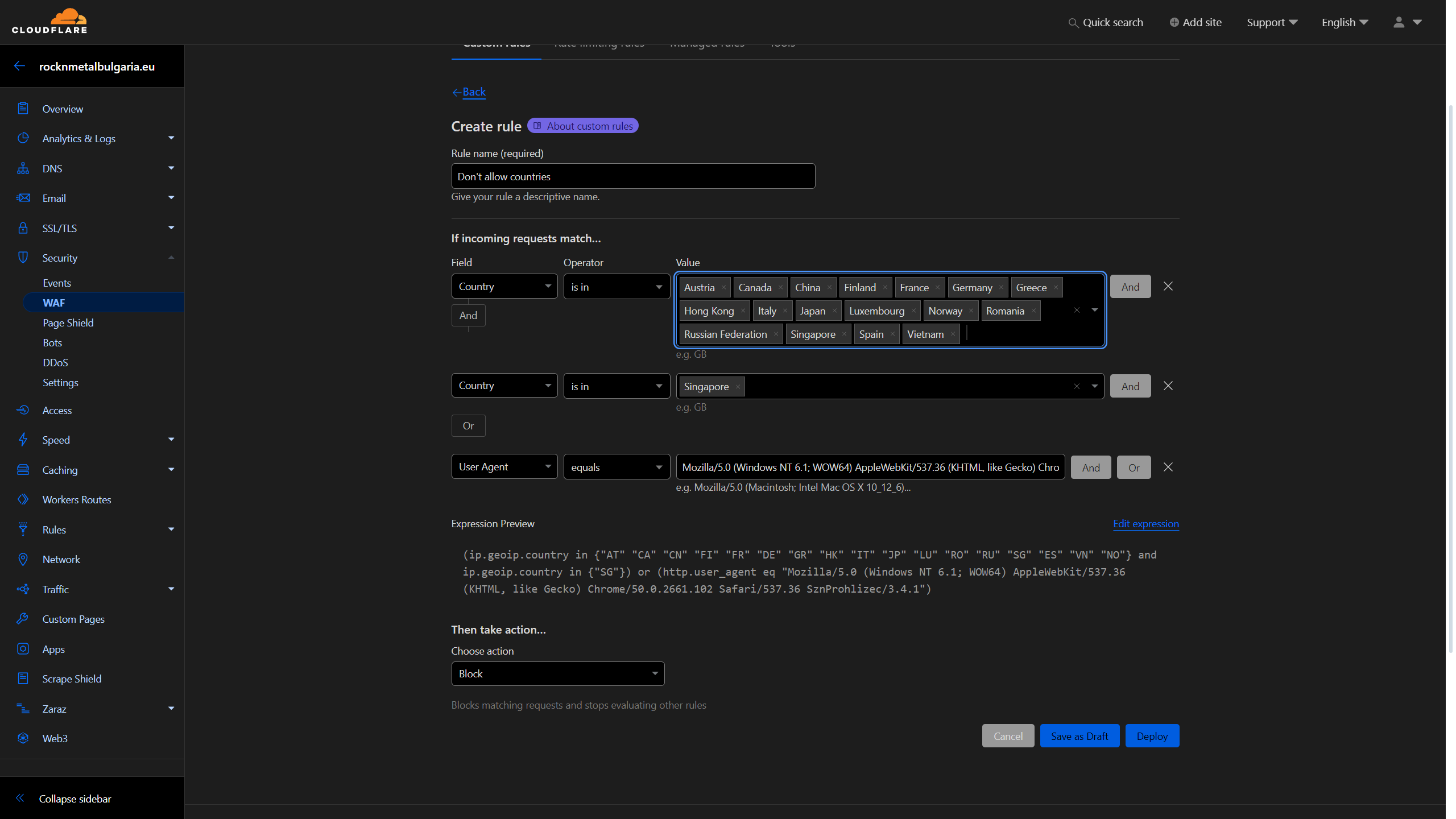Expand the Analytics & Logs sidebar section
Viewport: 1456px width, 819px height.
point(171,138)
